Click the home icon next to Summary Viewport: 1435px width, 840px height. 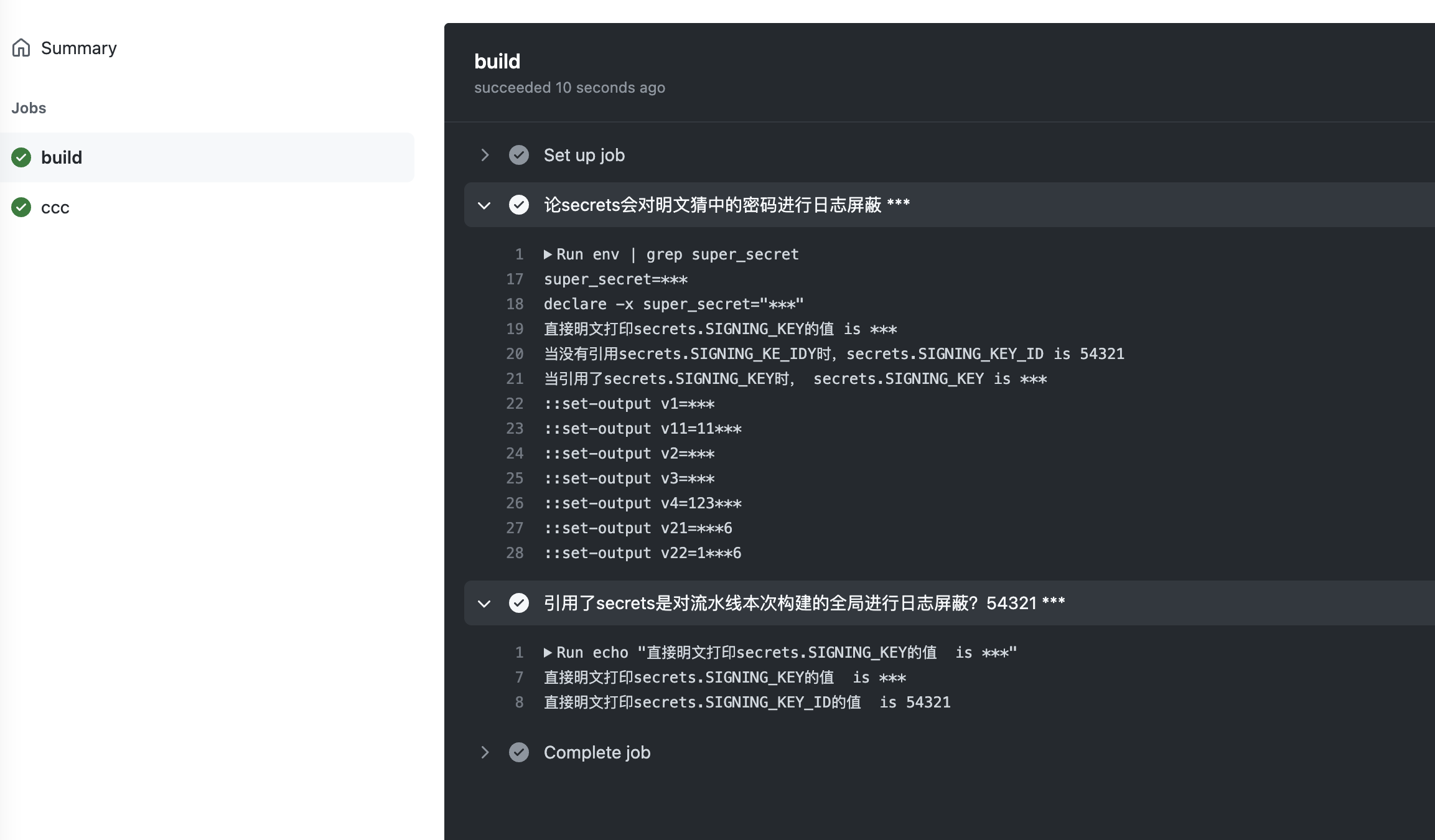click(x=21, y=47)
